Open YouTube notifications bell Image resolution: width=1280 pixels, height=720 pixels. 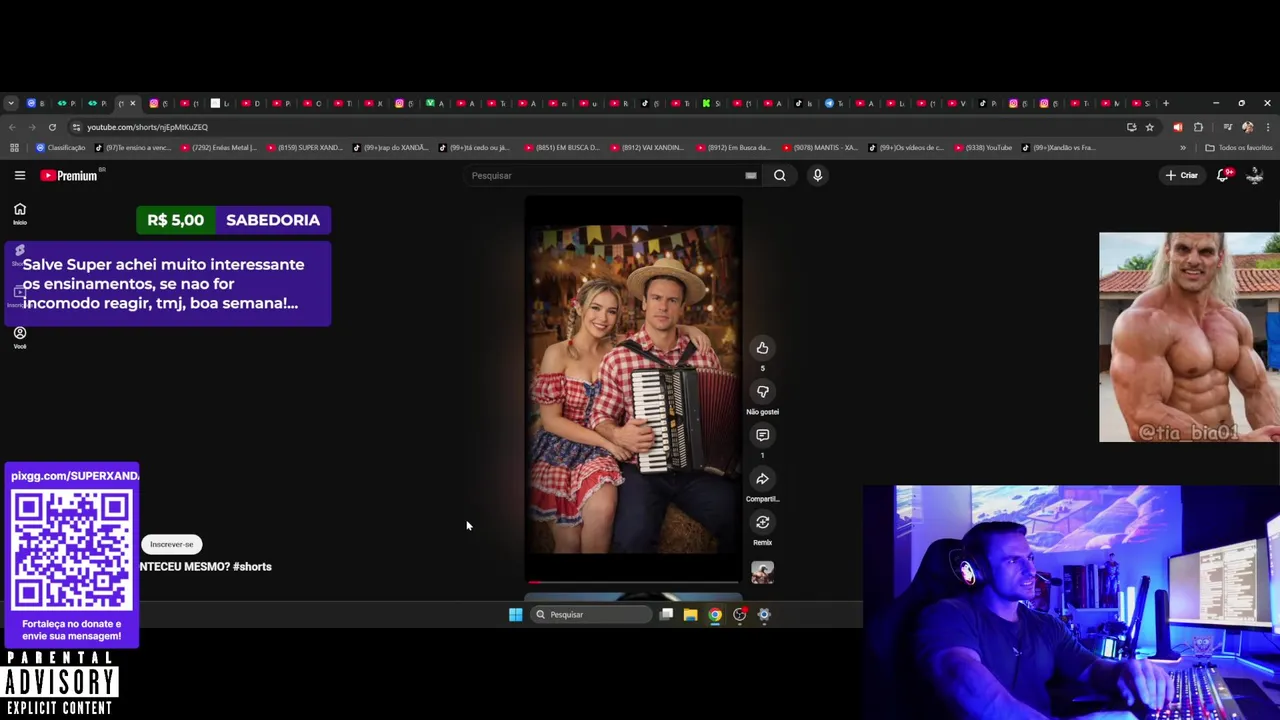[x=1222, y=175]
